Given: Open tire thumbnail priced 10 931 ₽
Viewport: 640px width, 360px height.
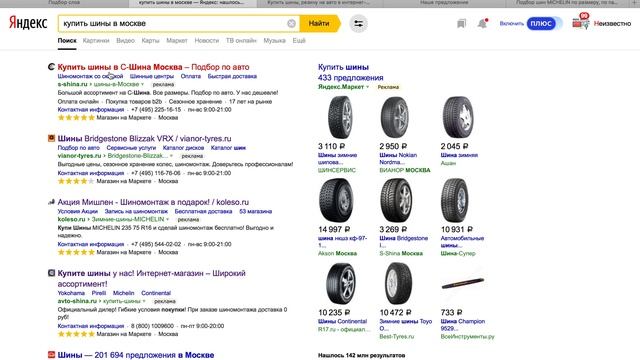Looking at the screenshot, I should (x=455, y=200).
